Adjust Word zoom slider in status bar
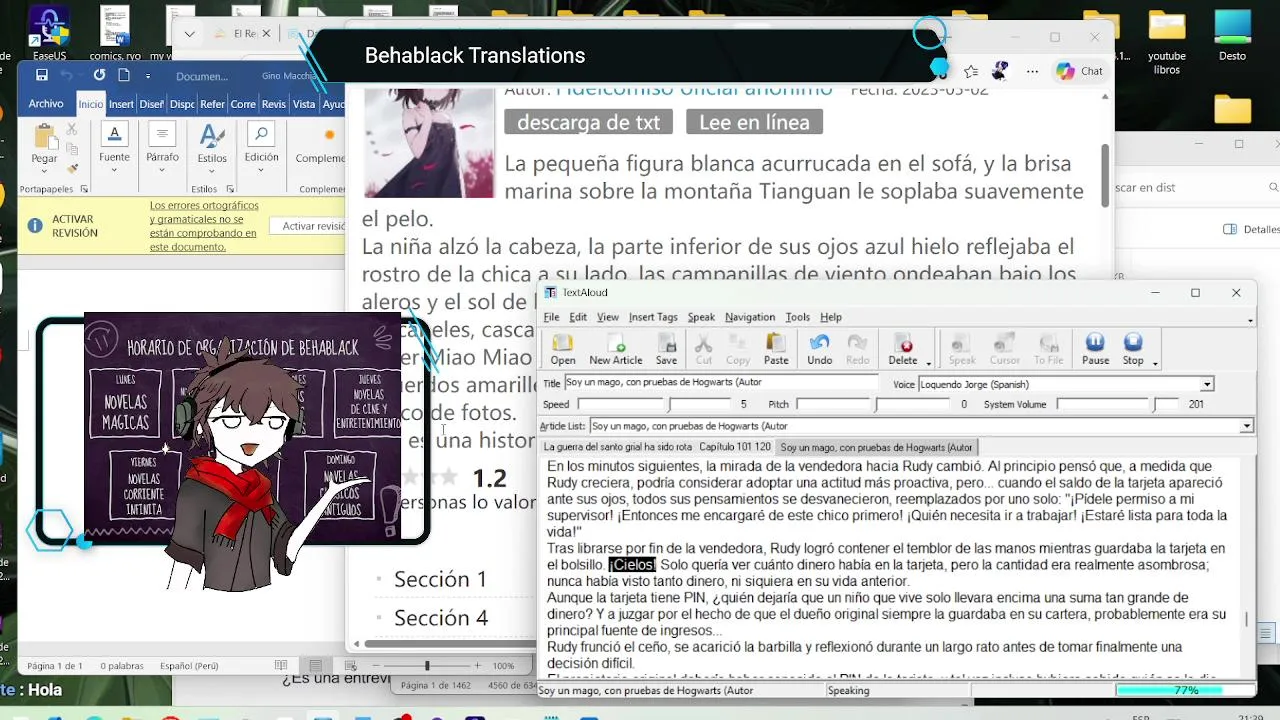Image resolution: width=1280 pixels, height=720 pixels. point(427,666)
